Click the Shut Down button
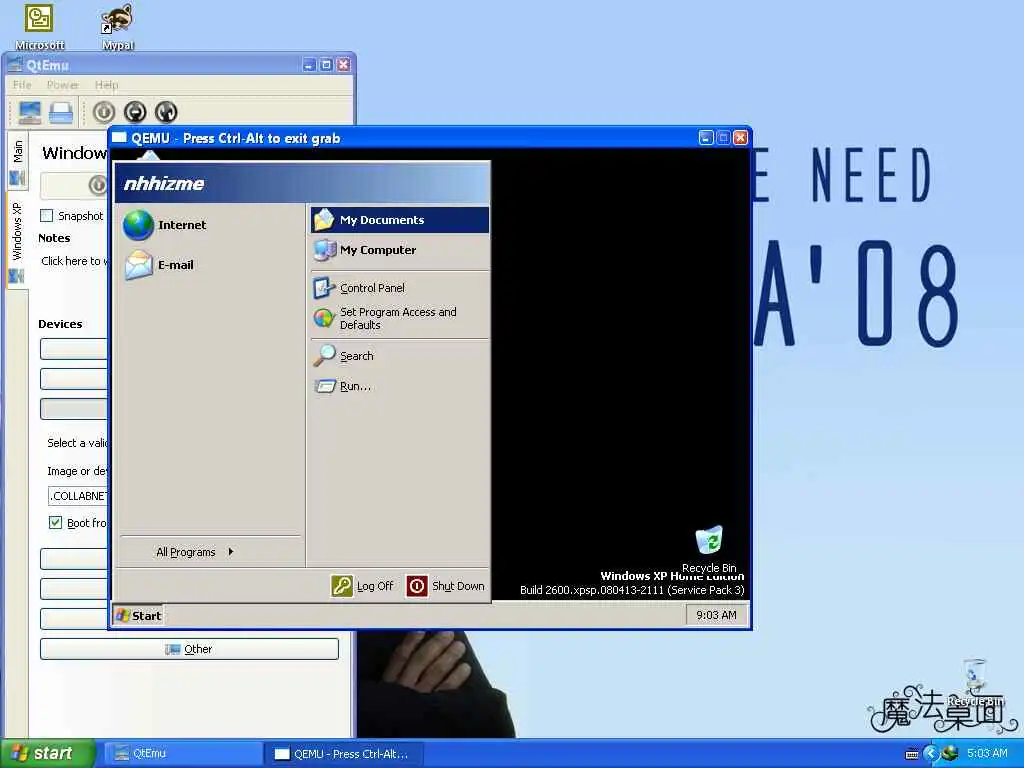The width and height of the screenshot is (1024, 768). [x=446, y=586]
